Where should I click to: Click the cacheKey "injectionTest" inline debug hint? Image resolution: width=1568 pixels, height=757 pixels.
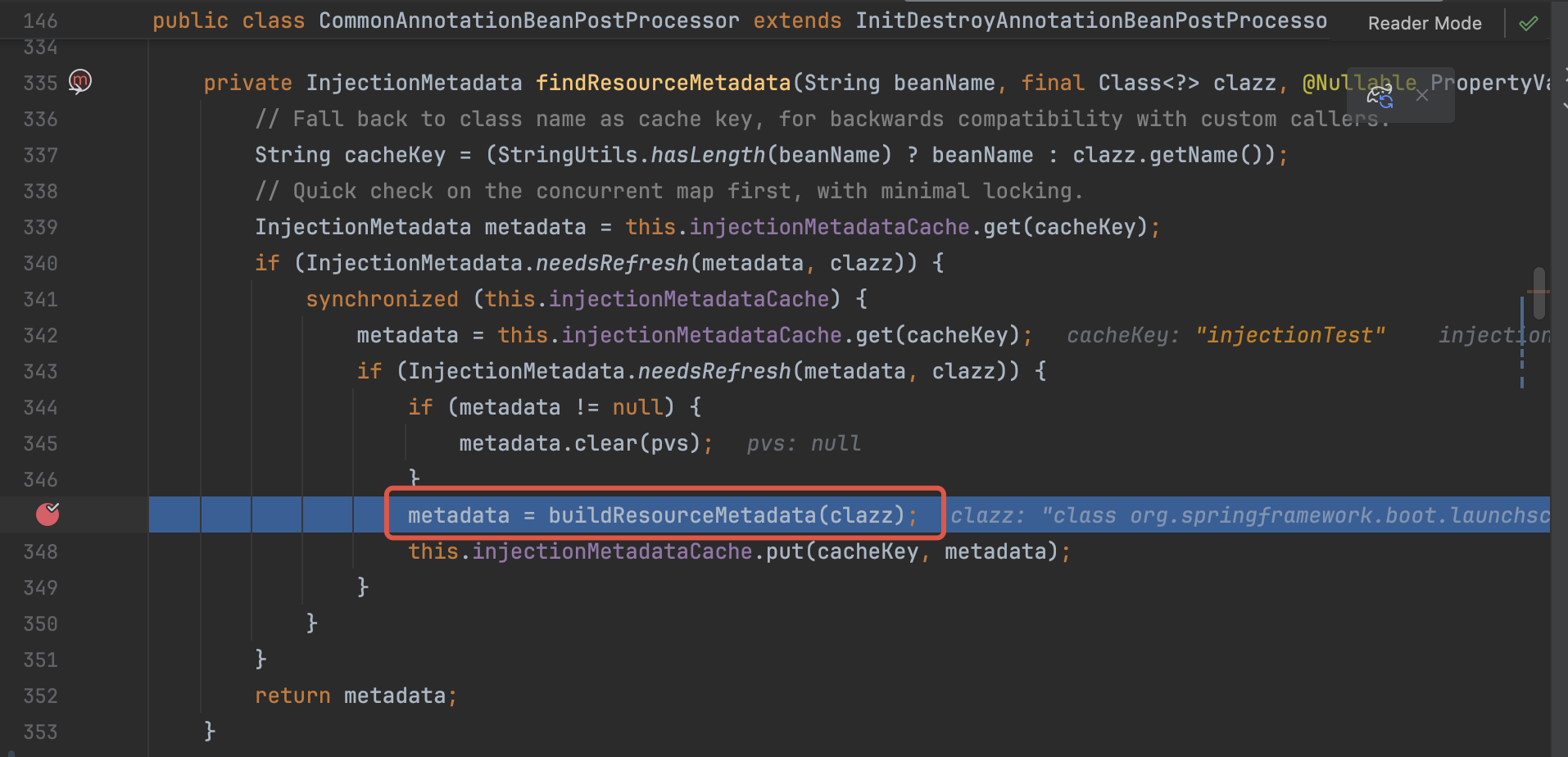(x=1226, y=335)
